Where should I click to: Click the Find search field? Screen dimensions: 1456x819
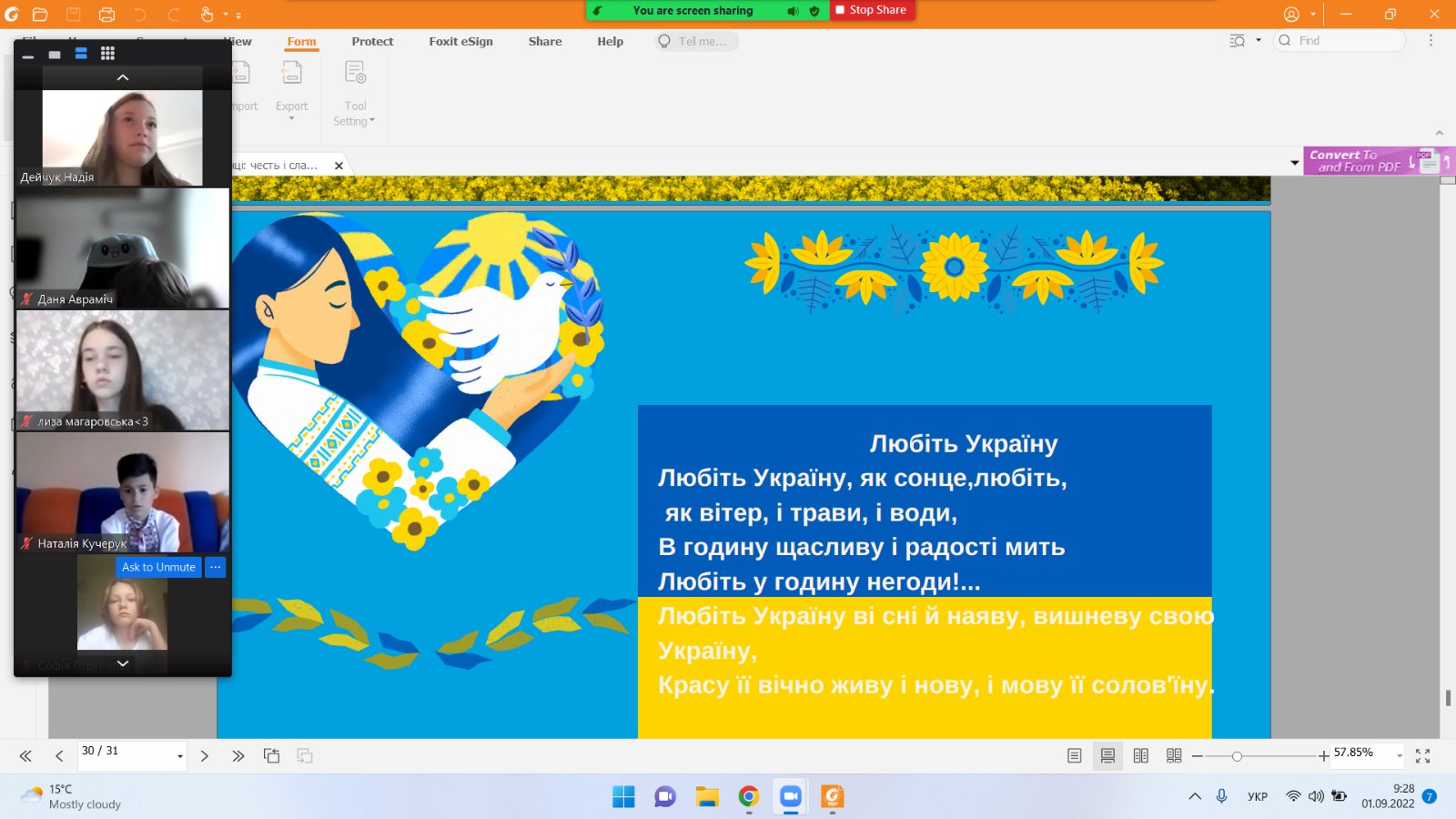pos(1347,41)
